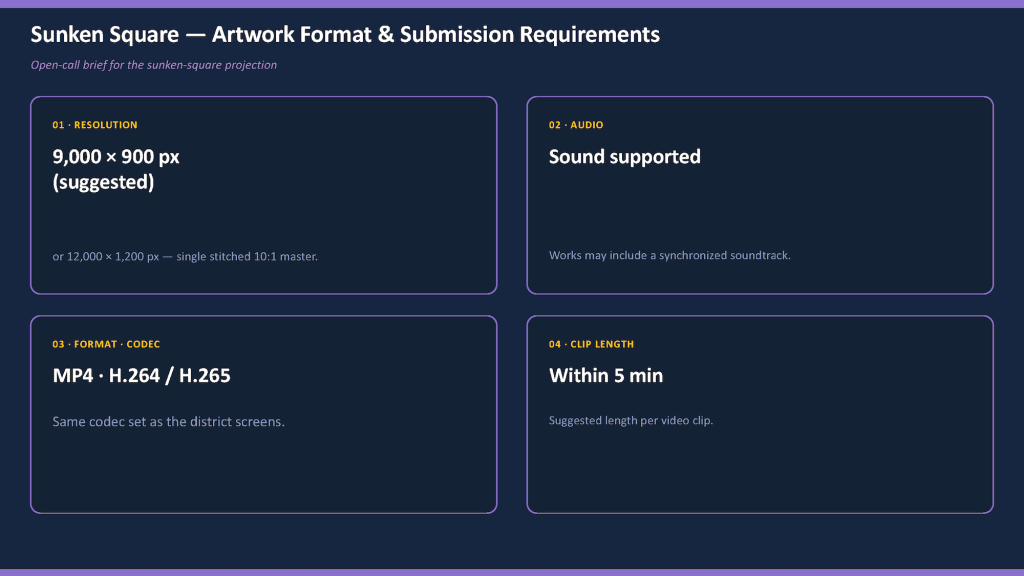The image size is (1024, 576).
Task: Select the 'Within 5 min' heading
Action: 605,376
